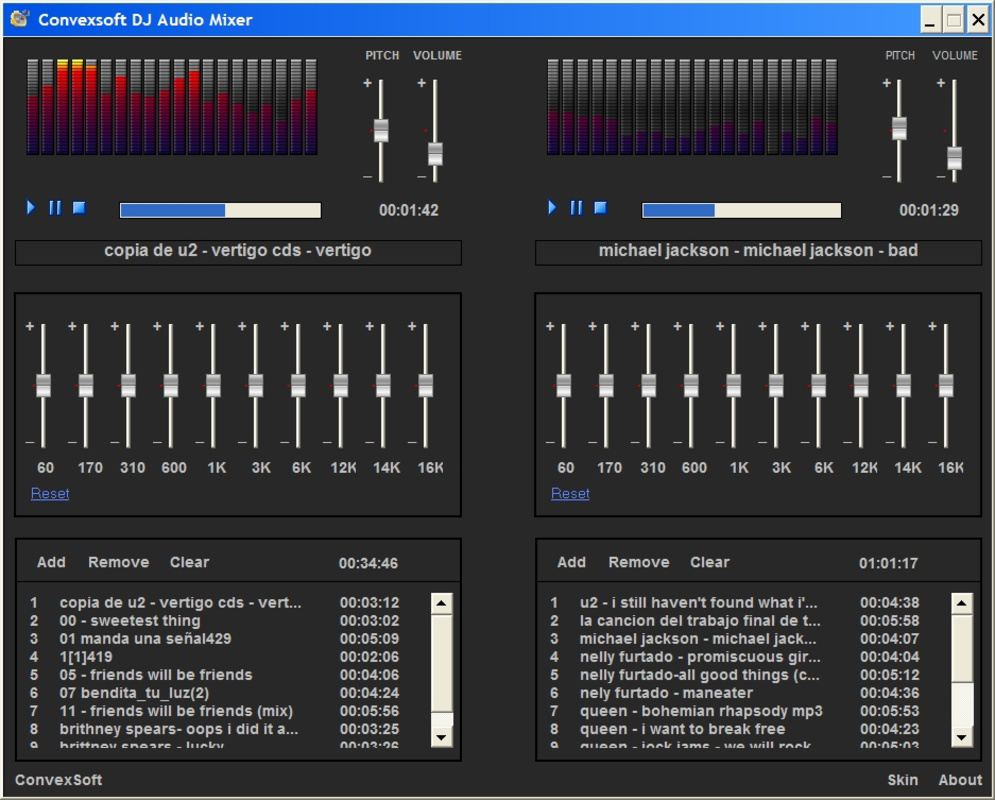This screenshot has width=995, height=800.
Task: Select 'brithney spears- oops i did it a...' track
Action: pyautogui.click(x=213, y=729)
